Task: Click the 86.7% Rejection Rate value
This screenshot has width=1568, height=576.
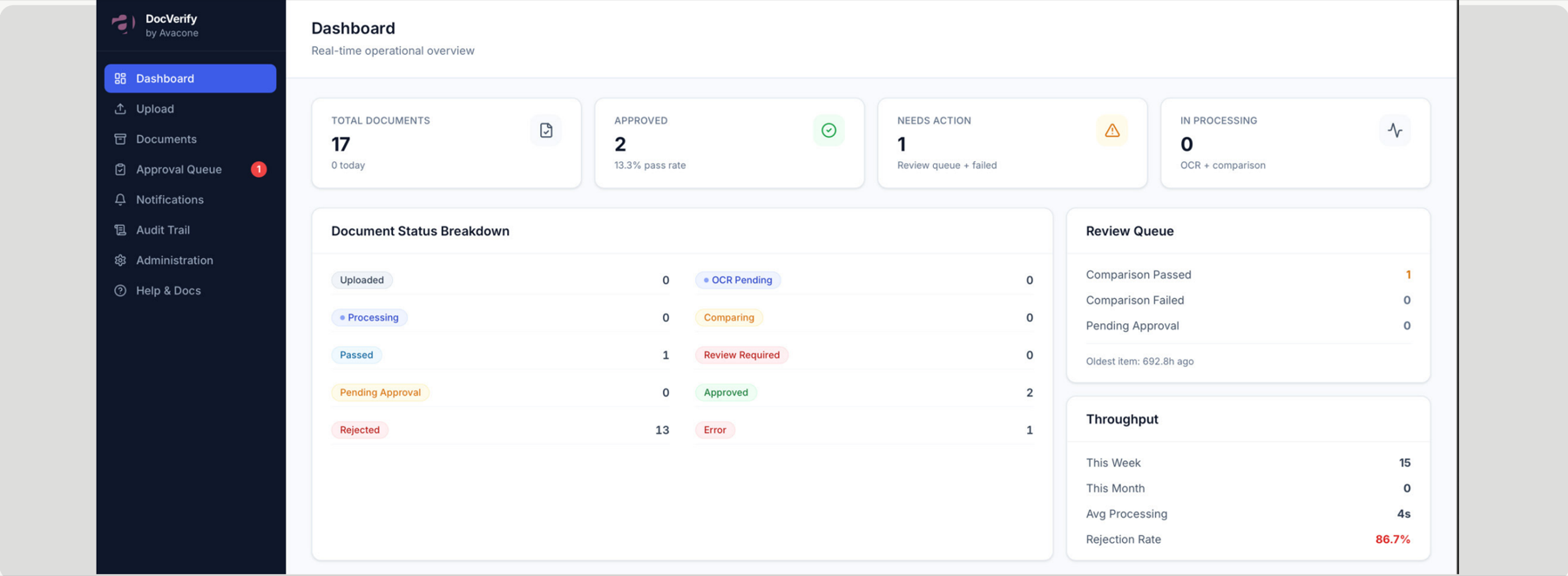Action: coord(1393,539)
